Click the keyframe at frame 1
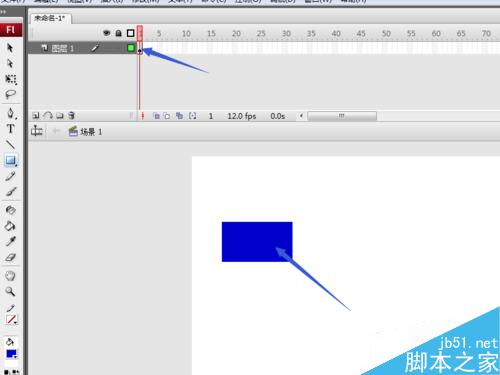Screen dimensions: 500x375 tap(140, 48)
